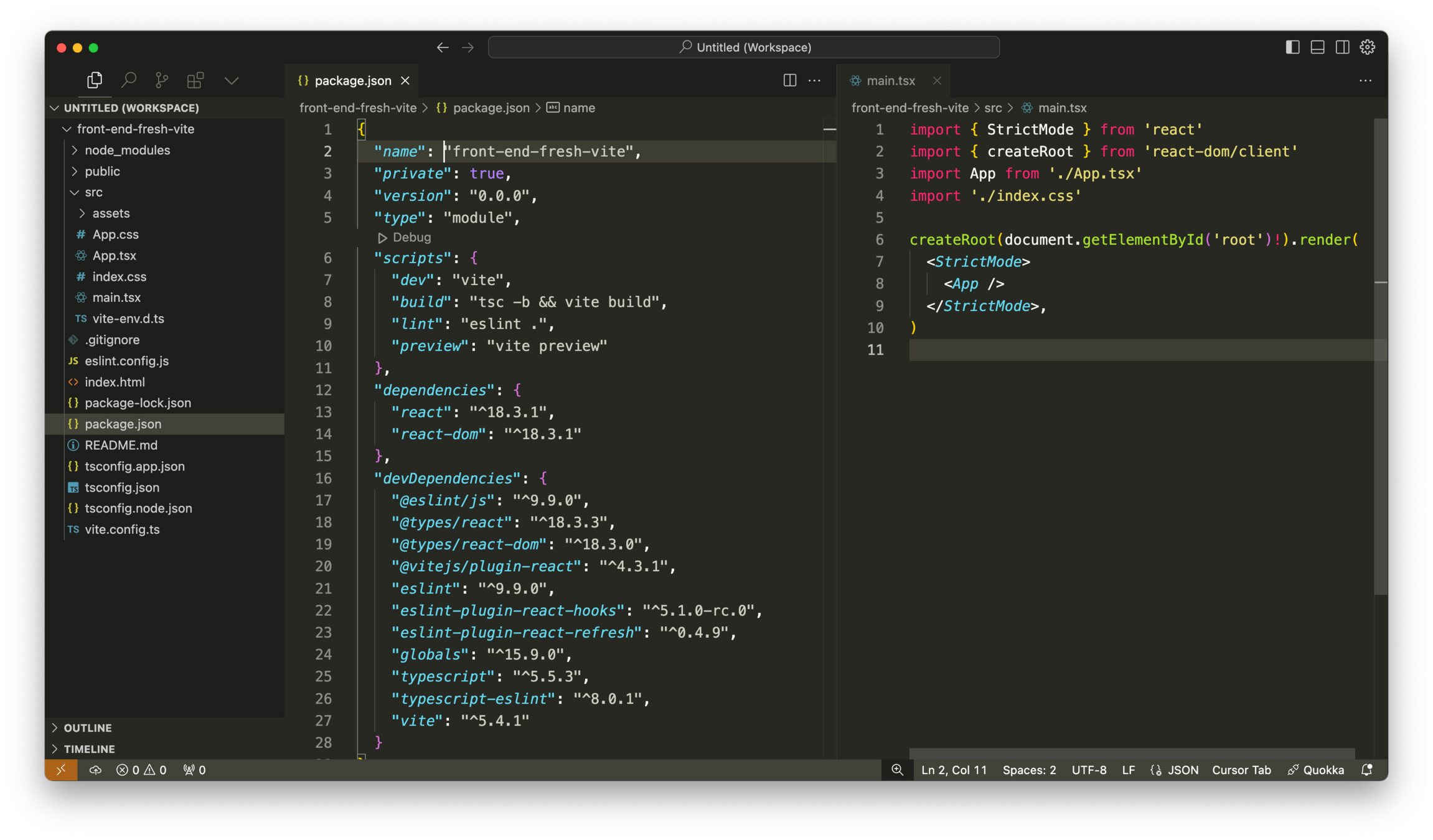
Task: Click the zoom magnifier status bar icon
Action: (x=897, y=770)
